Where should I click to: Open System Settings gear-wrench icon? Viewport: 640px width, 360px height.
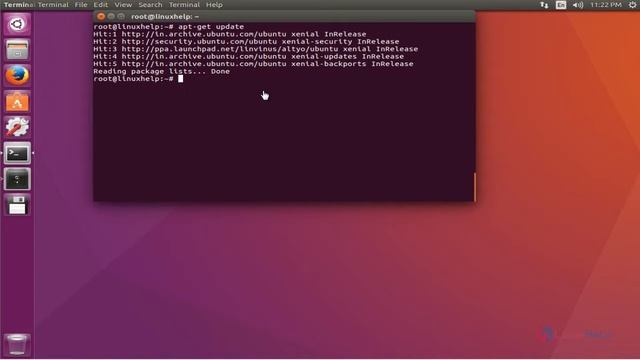click(17, 127)
